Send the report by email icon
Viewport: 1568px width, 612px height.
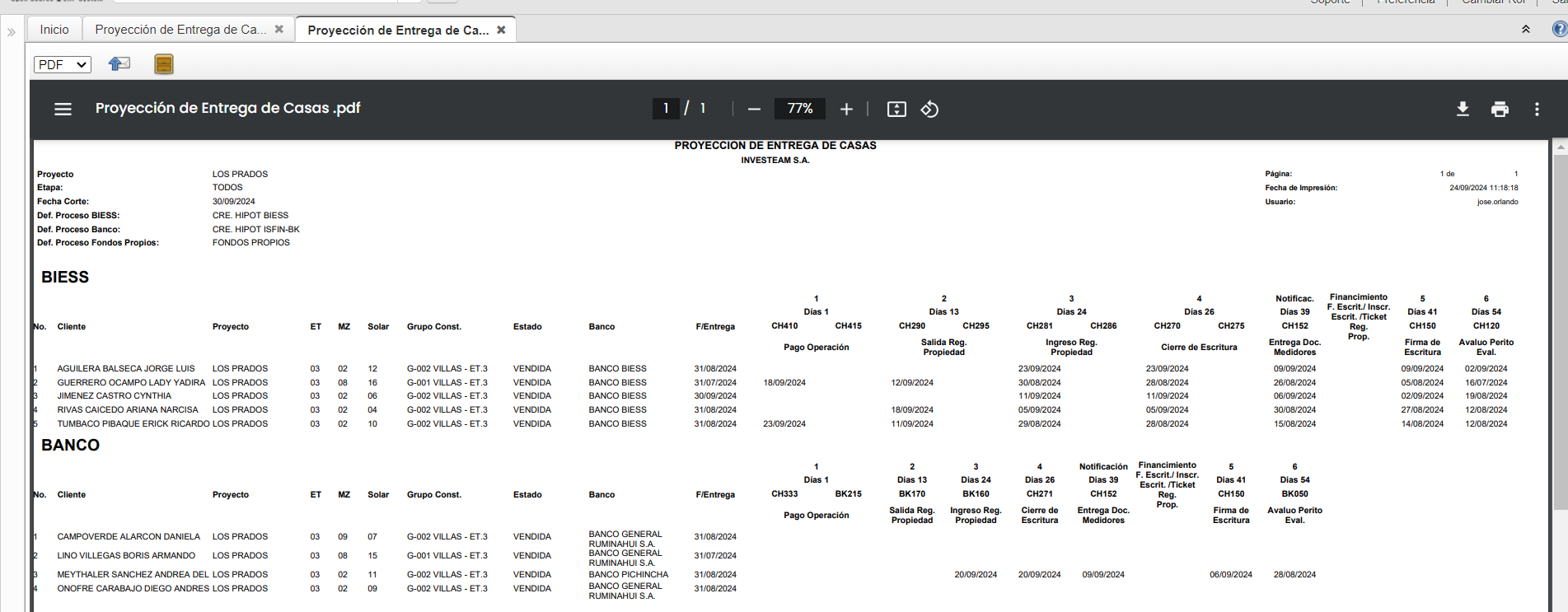[x=119, y=64]
